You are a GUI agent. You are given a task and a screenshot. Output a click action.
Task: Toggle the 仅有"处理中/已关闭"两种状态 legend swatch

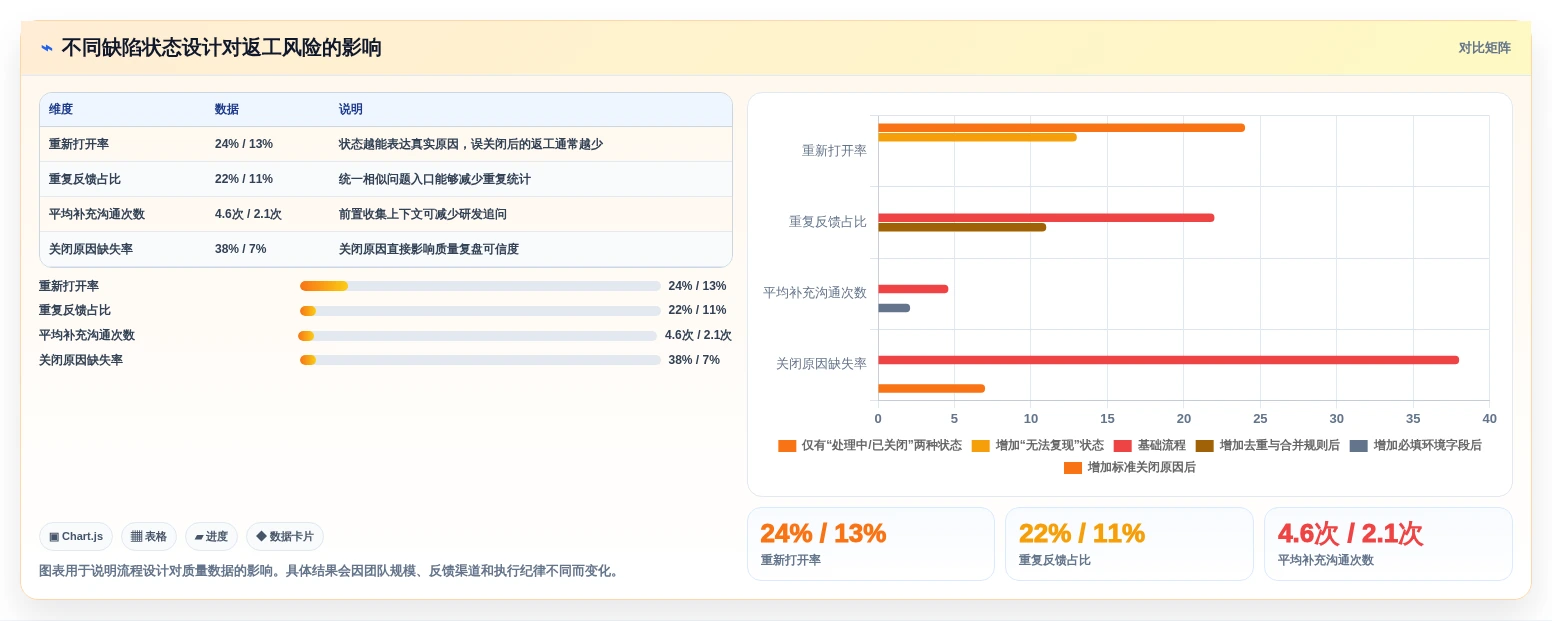pyautogui.click(x=787, y=446)
